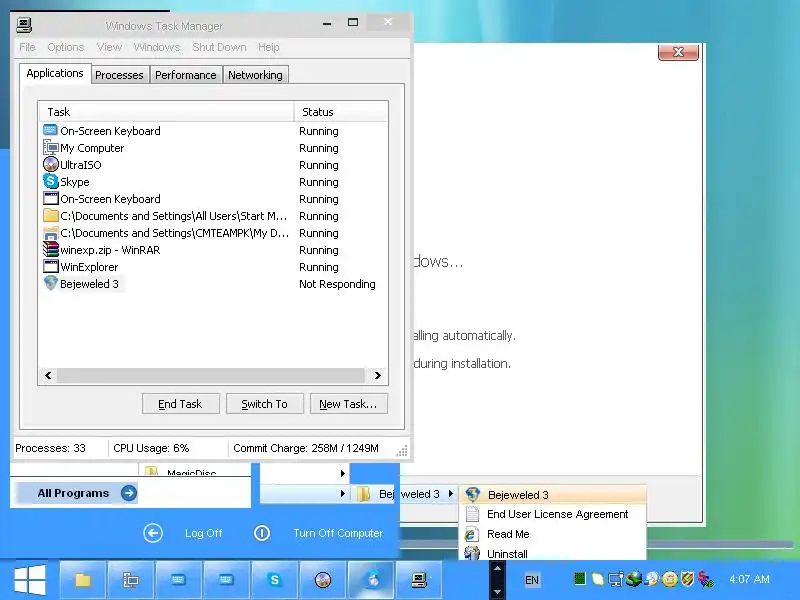
Task: Open the yellow folder taskbar button
Action: click(x=83, y=580)
